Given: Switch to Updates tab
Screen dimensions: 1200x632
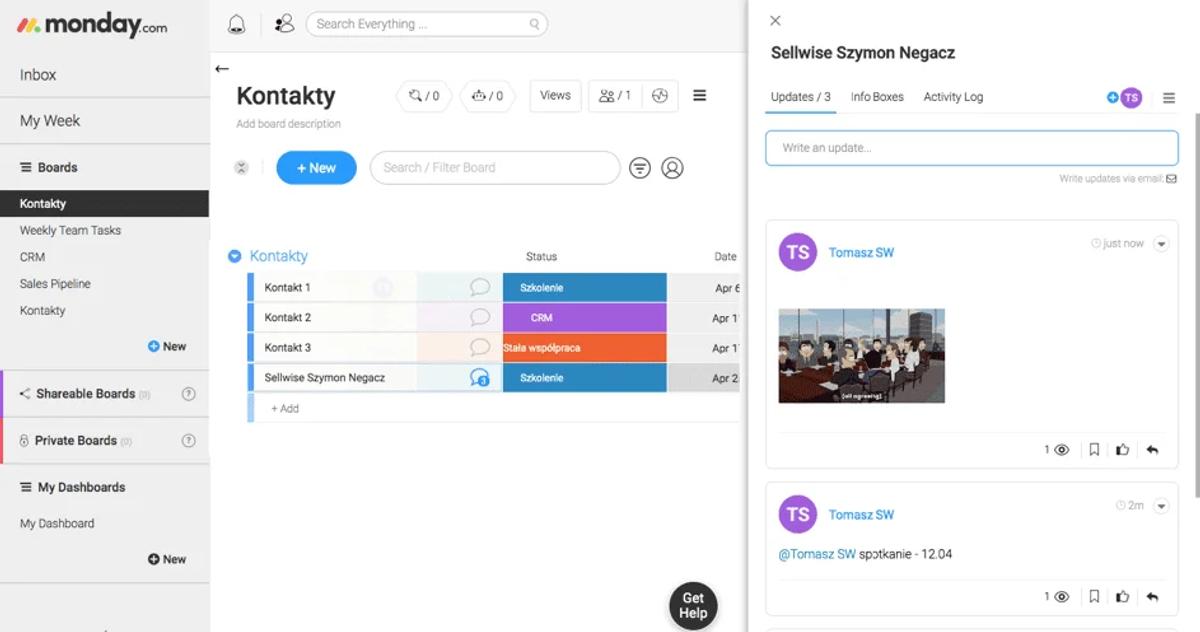Looking at the screenshot, I should click(801, 97).
